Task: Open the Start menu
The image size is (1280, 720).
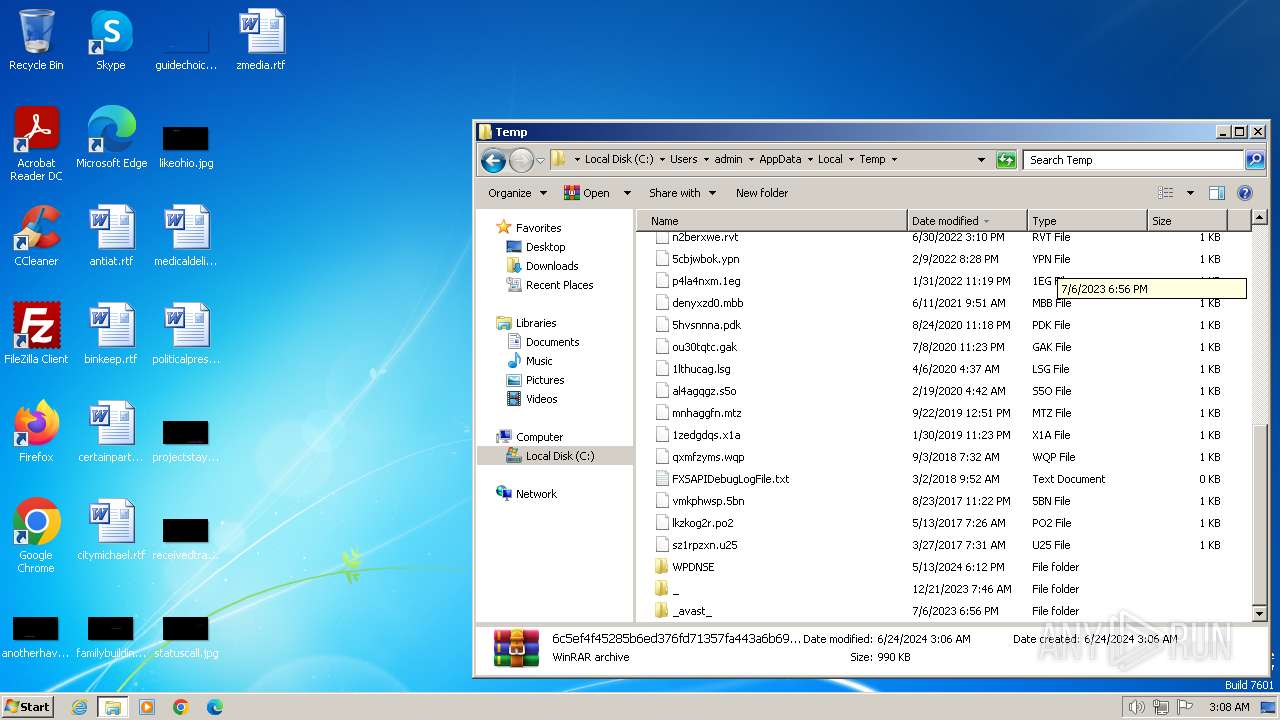Action: tap(28, 706)
